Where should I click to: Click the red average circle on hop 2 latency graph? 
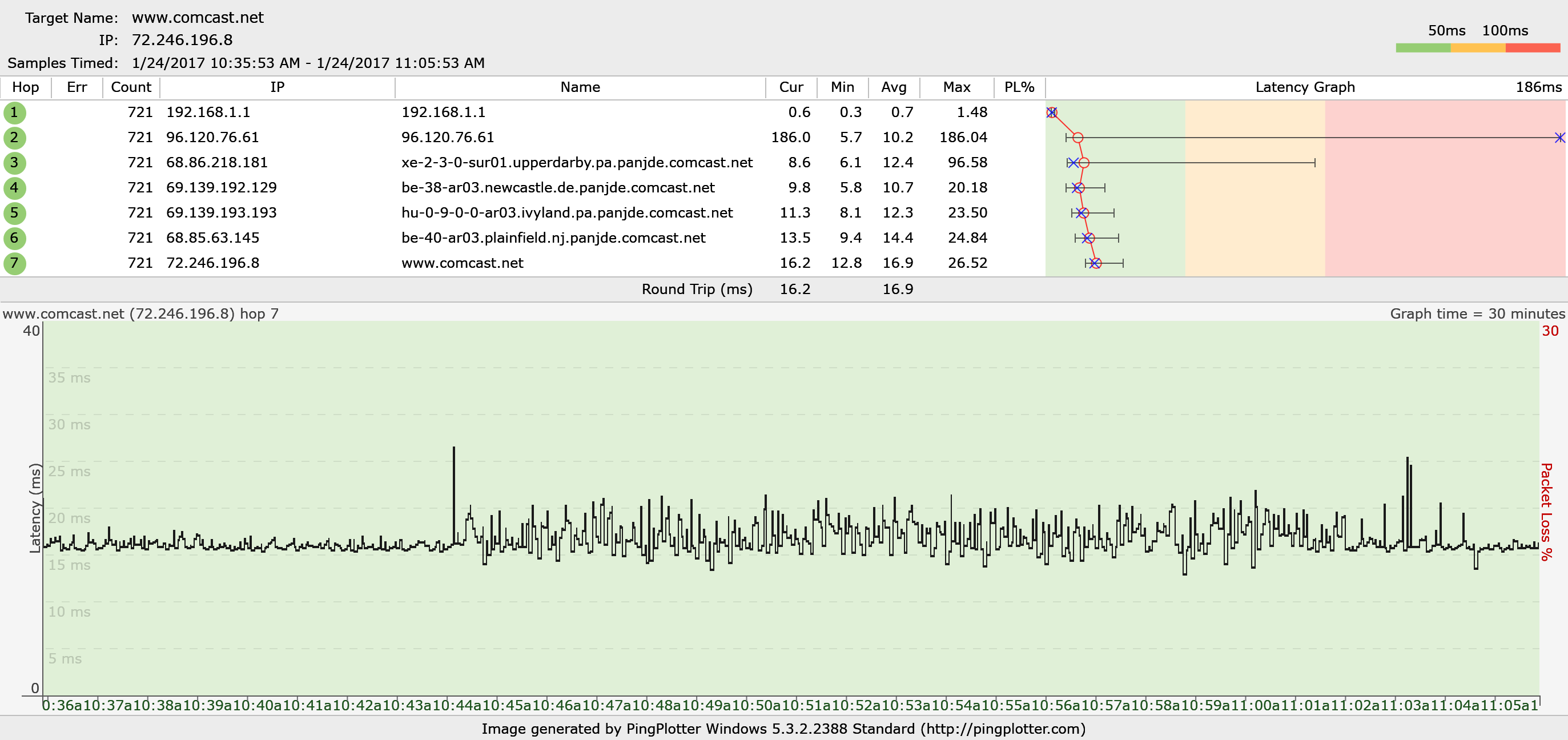pos(1078,138)
